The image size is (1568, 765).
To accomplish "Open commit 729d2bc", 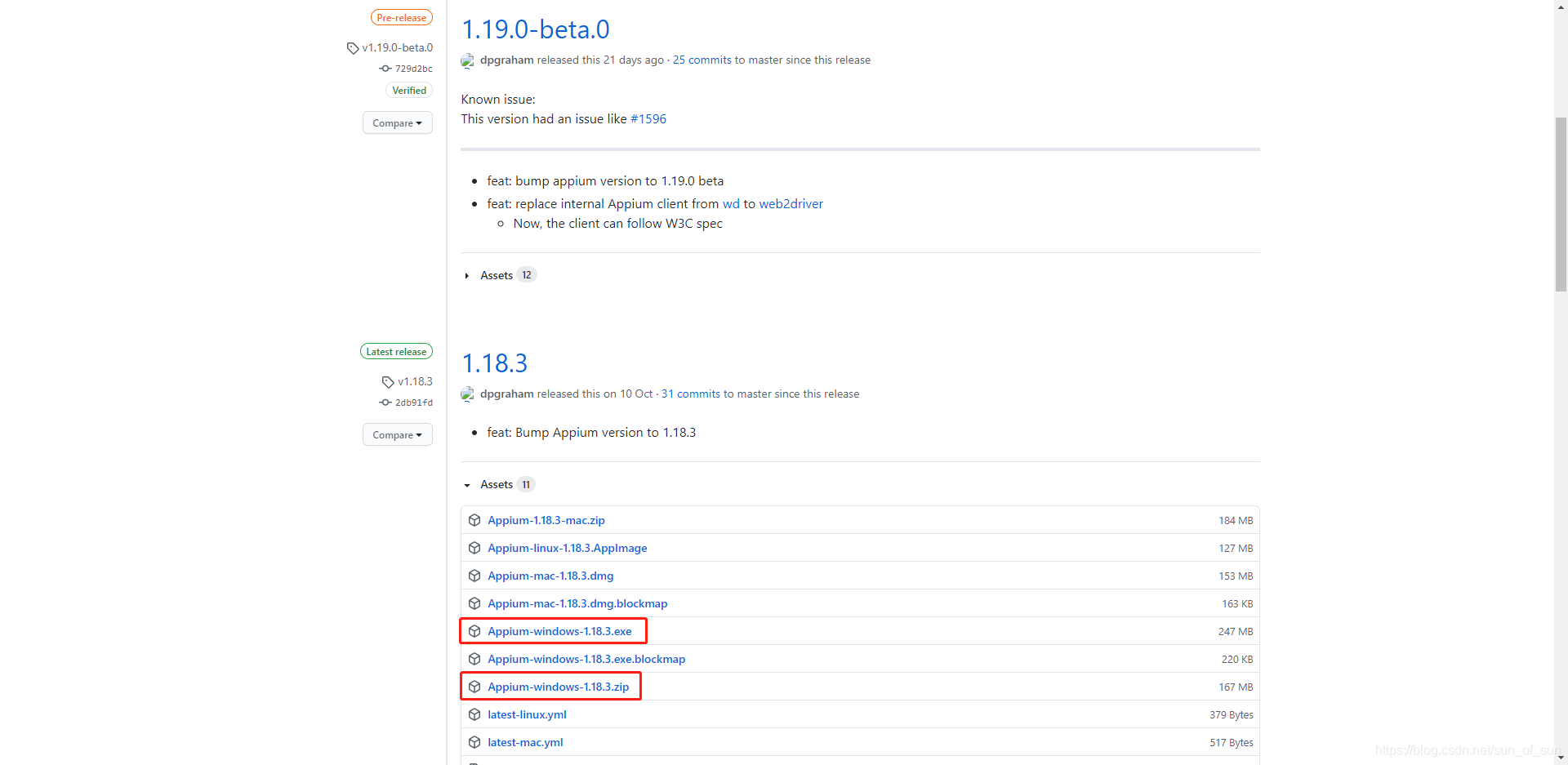I will [414, 69].
